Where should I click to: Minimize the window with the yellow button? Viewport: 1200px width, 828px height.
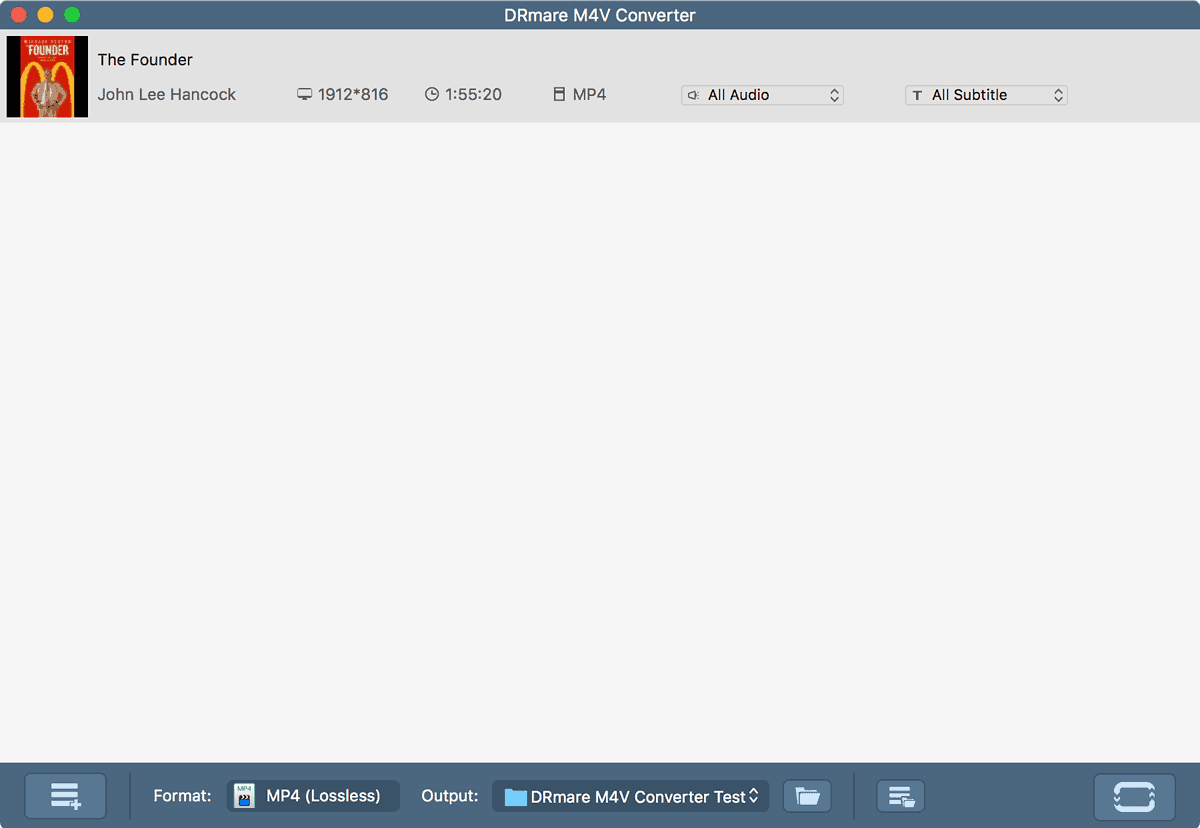pyautogui.click(x=45, y=15)
